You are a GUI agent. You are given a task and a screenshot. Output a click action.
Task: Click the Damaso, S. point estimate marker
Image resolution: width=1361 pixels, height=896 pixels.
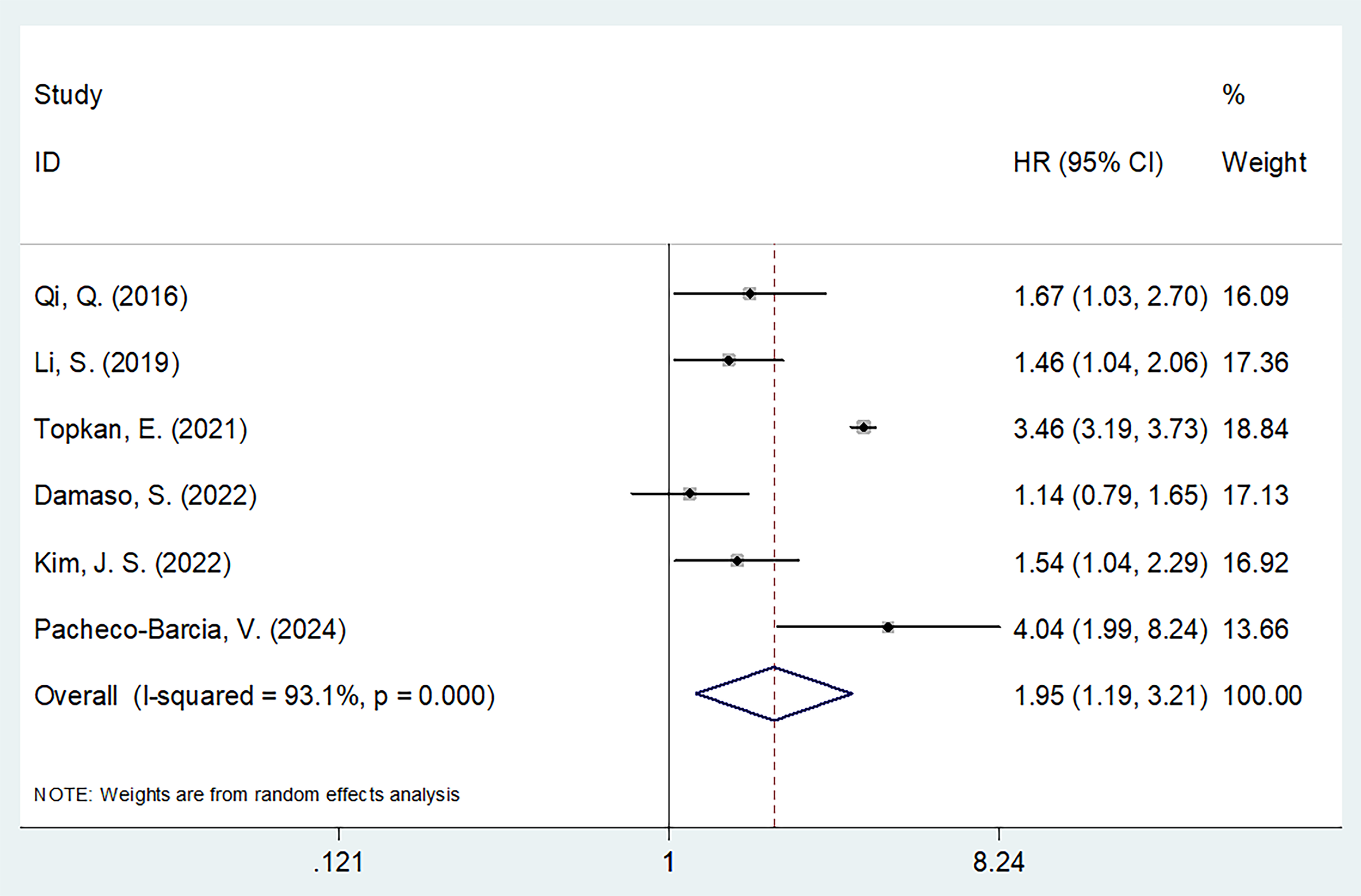[x=690, y=494]
